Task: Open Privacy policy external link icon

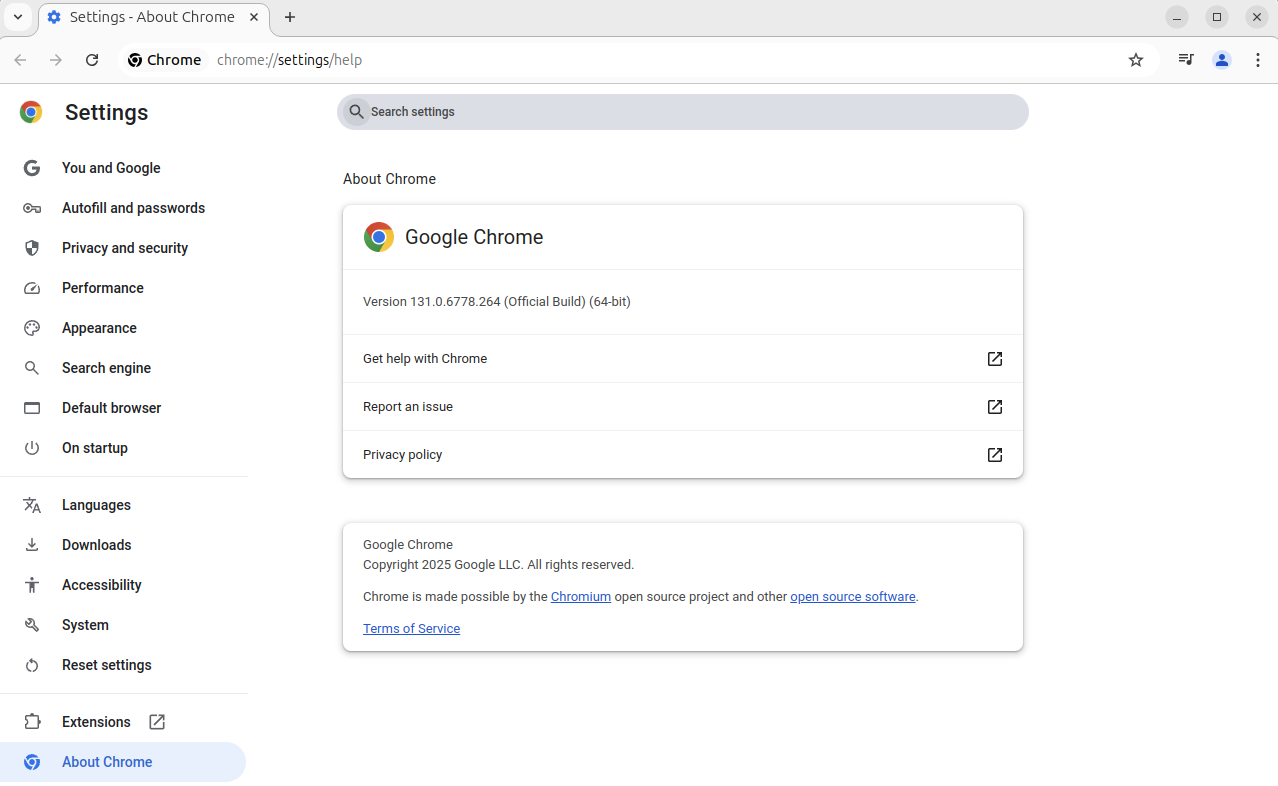Action: [995, 455]
